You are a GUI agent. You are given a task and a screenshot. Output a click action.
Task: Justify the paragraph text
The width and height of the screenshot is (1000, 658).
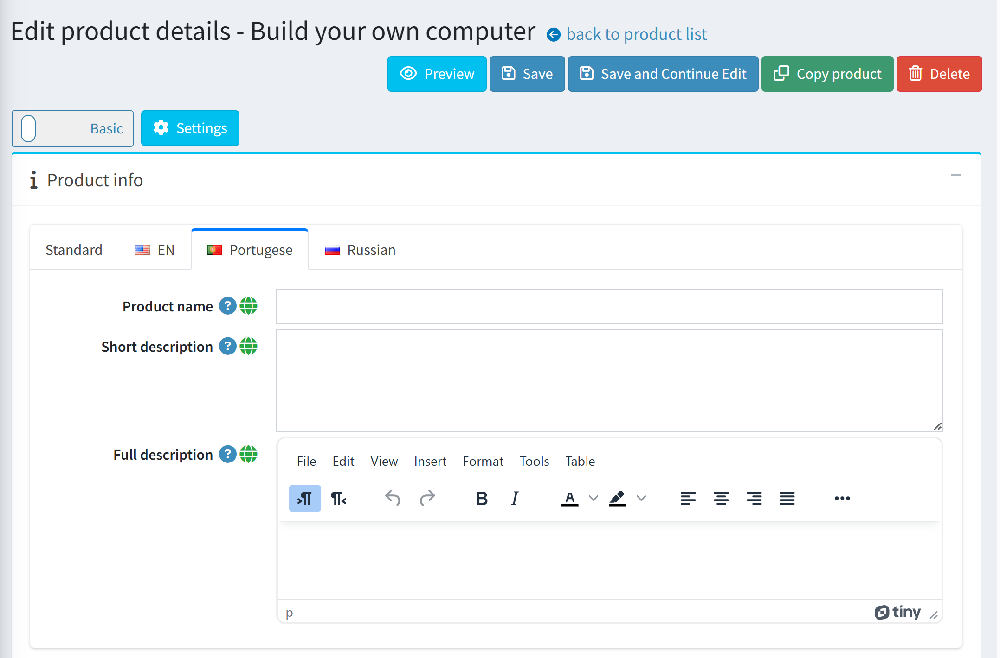(x=787, y=498)
